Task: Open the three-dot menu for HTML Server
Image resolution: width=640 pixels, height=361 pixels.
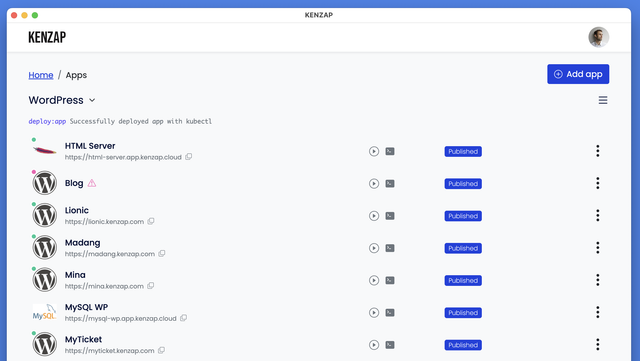Action: tap(598, 151)
